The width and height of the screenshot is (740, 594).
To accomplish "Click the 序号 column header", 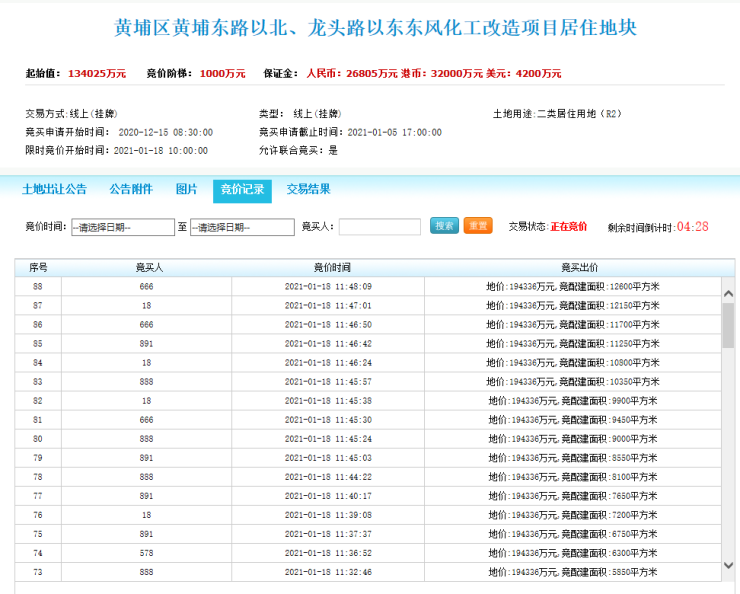I will [x=38, y=268].
